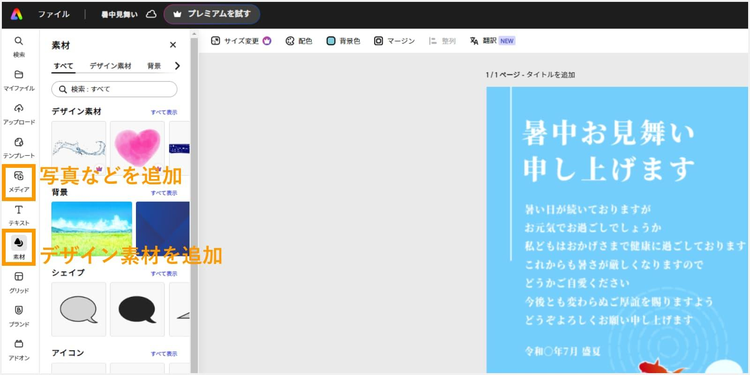Open the グリッド sidebar icon
The width and height of the screenshot is (750, 375).
pos(19,283)
